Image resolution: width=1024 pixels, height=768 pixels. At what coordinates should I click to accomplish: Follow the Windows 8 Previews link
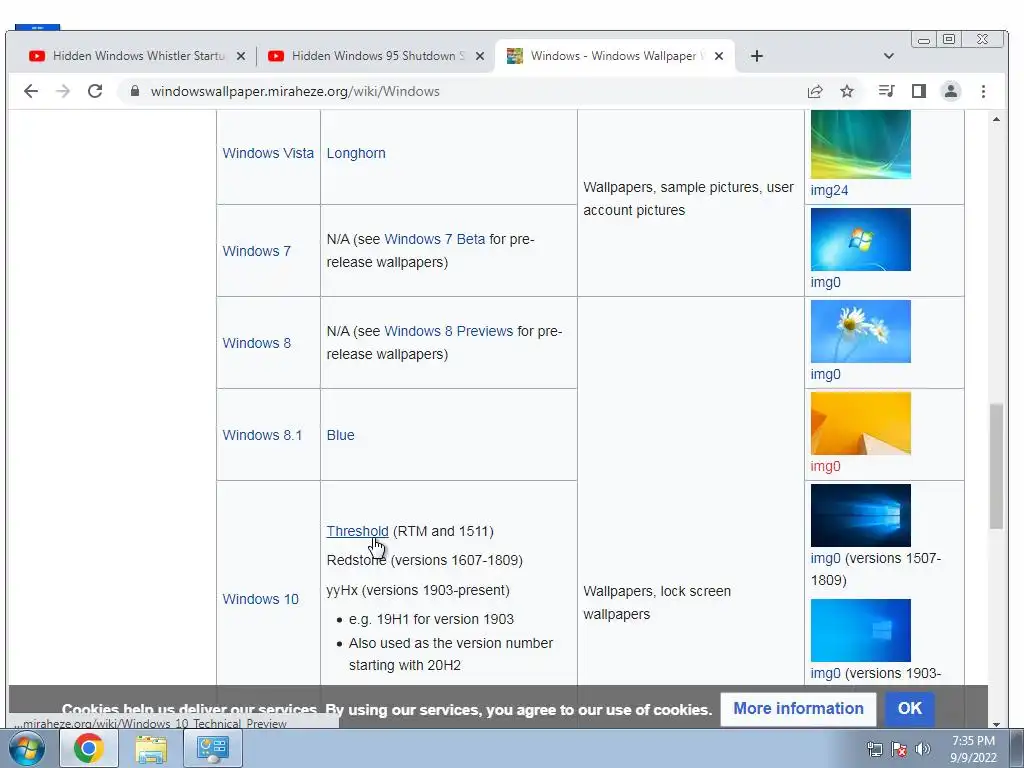tap(449, 331)
